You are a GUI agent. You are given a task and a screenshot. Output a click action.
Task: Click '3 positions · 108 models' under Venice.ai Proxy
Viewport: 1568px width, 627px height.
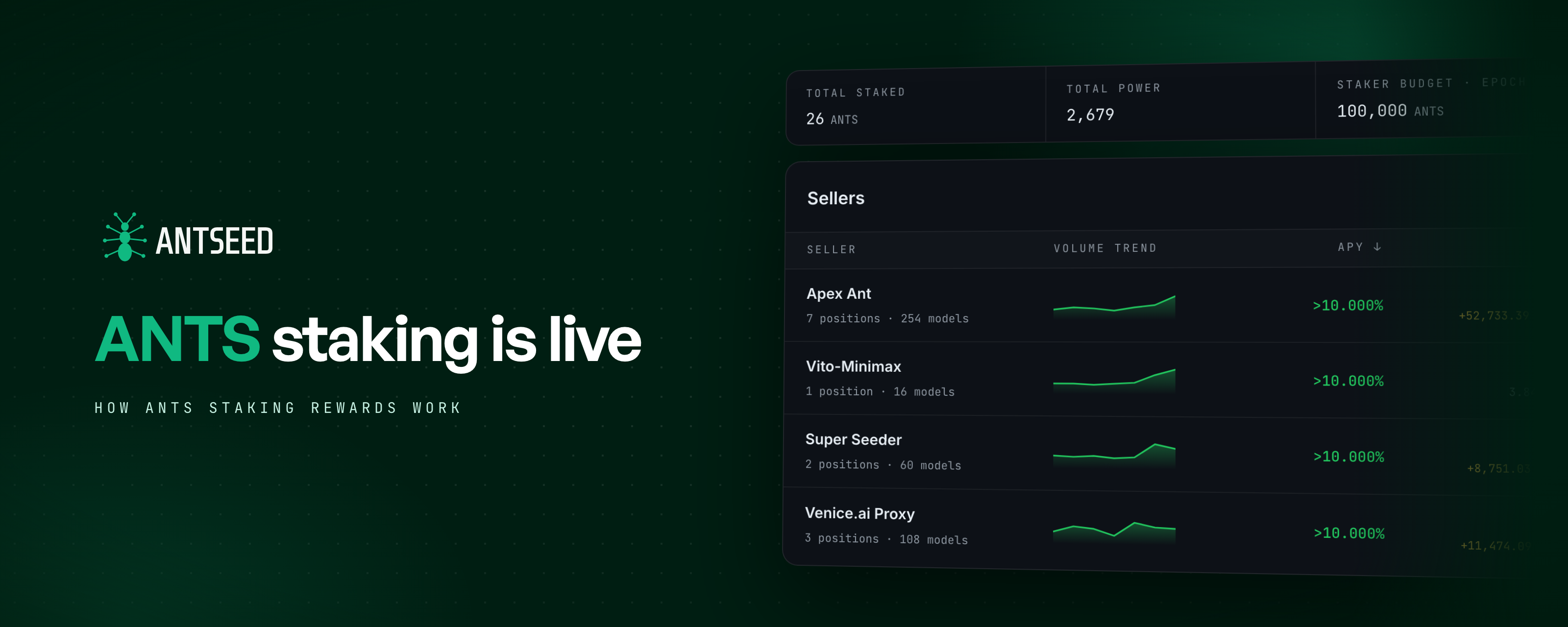(885, 539)
